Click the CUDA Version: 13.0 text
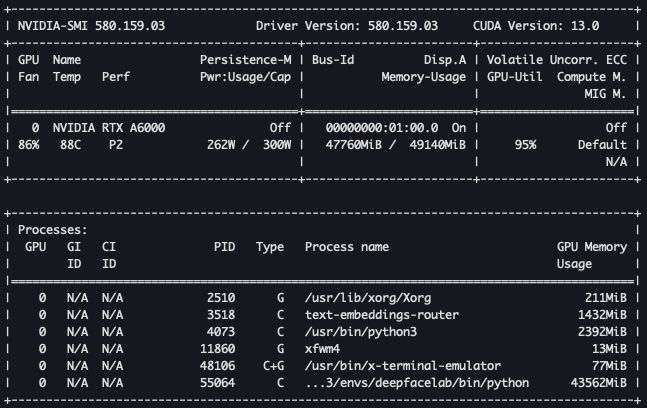The image size is (647, 408). tap(536, 26)
